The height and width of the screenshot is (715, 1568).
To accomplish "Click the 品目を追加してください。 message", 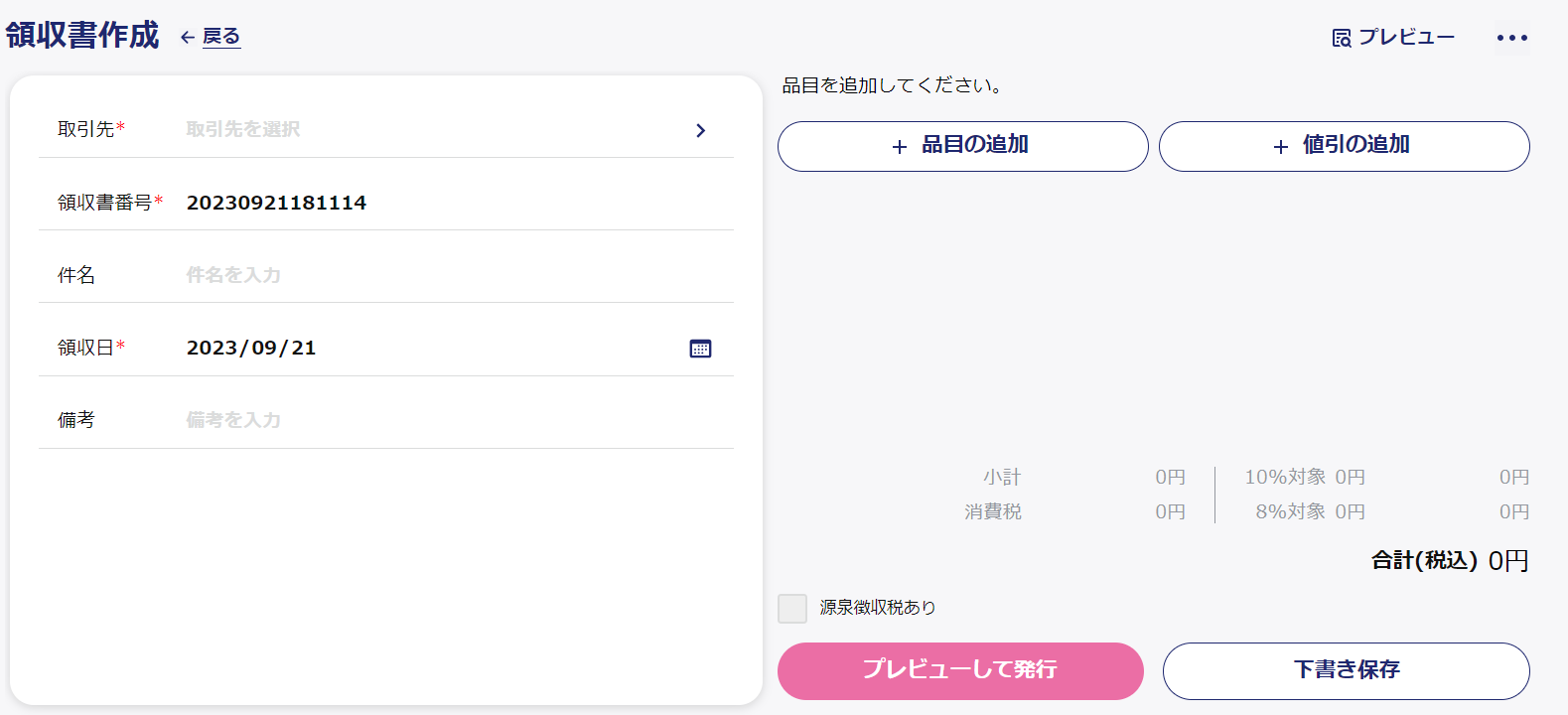I will (x=892, y=85).
